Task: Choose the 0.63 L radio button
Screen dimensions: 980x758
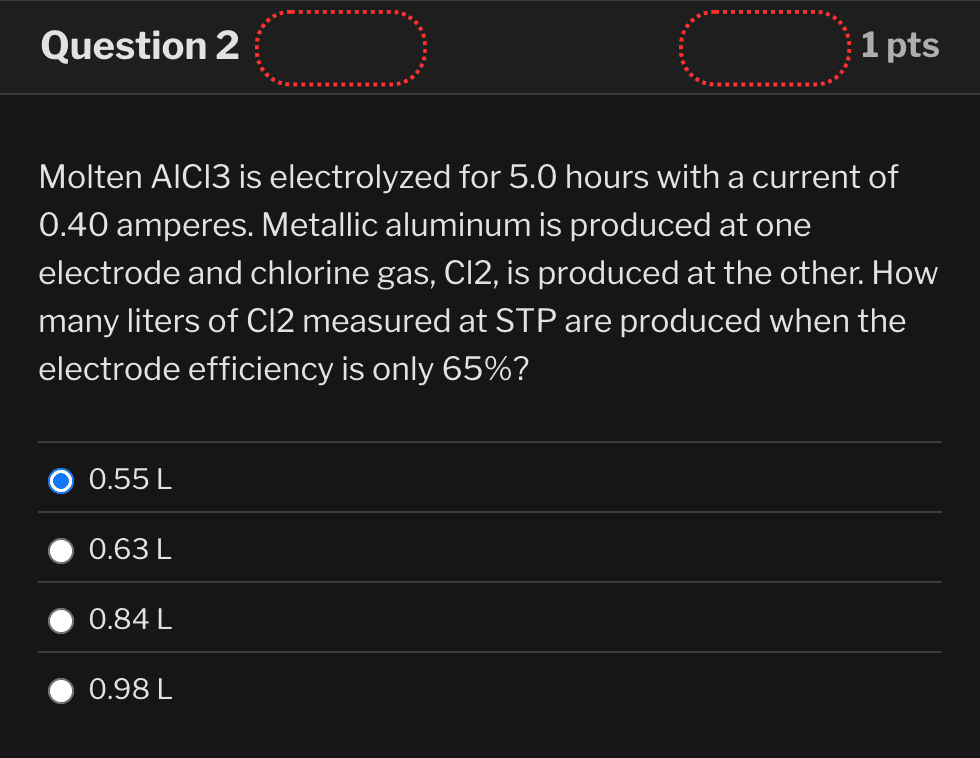Action: (x=62, y=550)
